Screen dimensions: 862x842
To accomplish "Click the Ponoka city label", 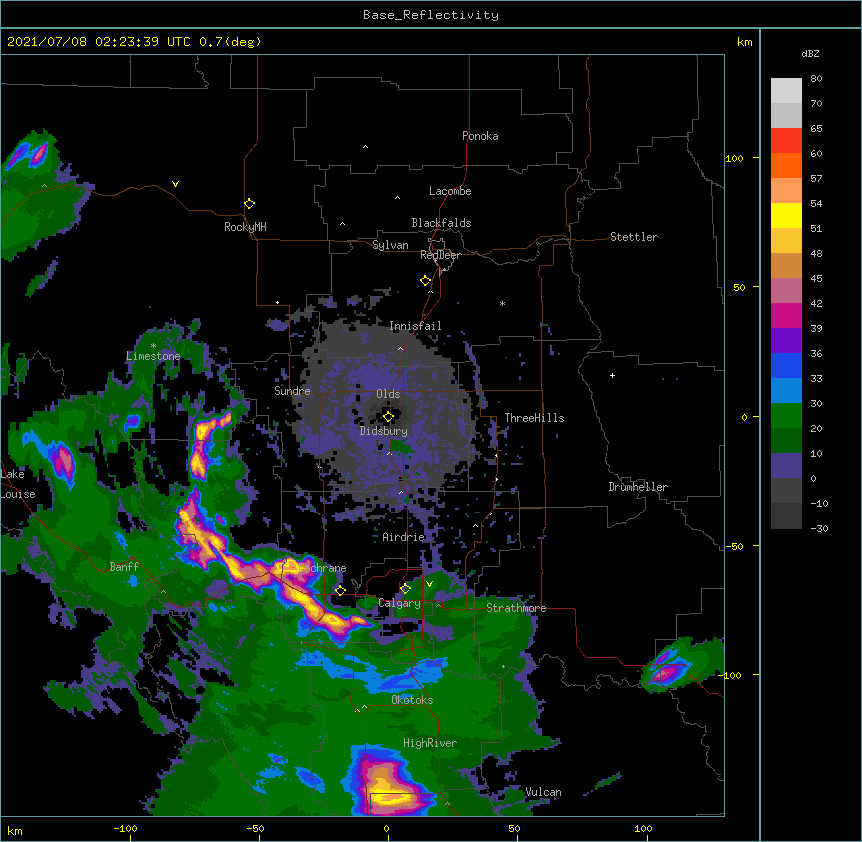I will pos(480,136).
